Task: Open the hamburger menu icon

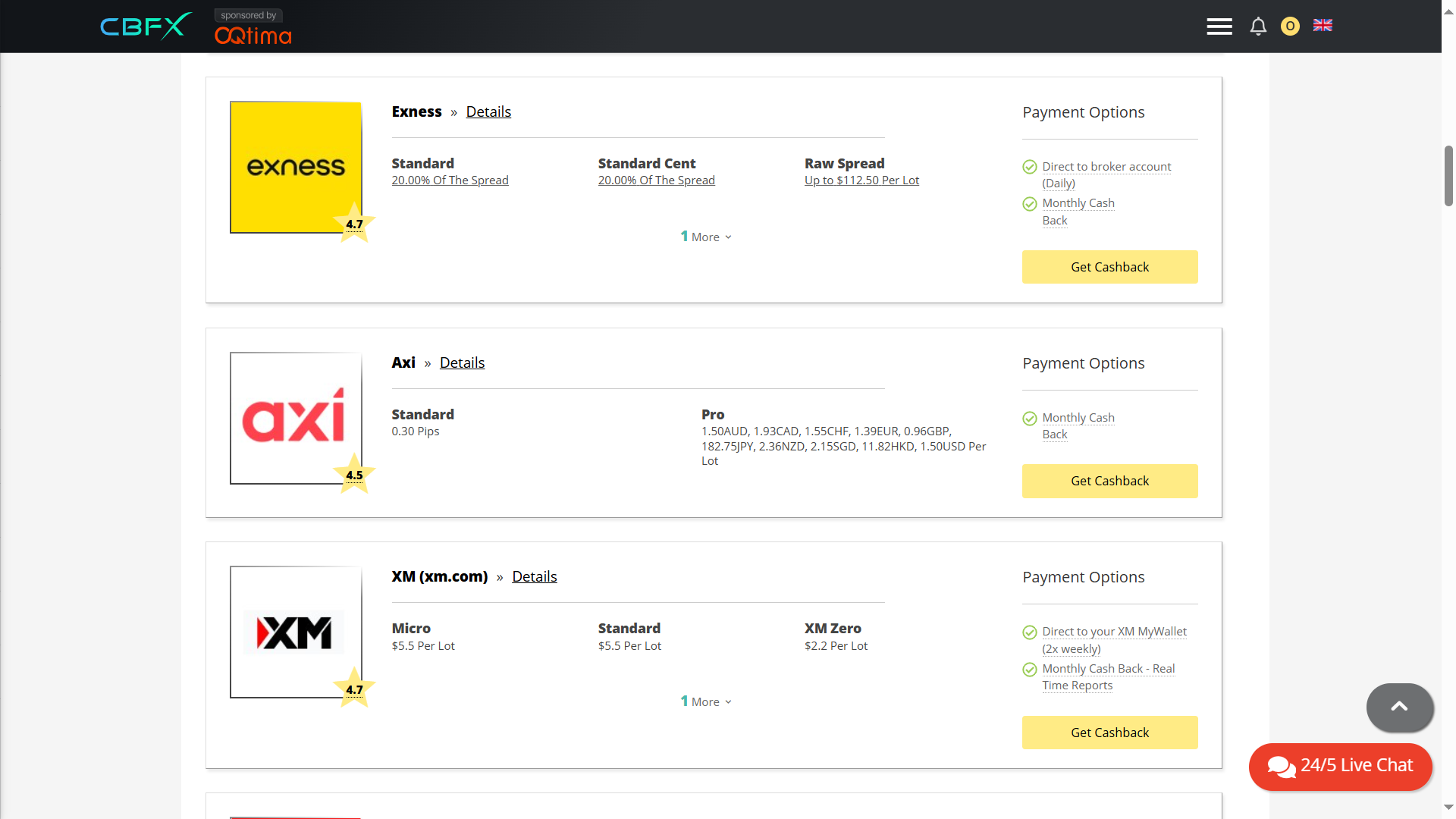Action: pyautogui.click(x=1219, y=27)
